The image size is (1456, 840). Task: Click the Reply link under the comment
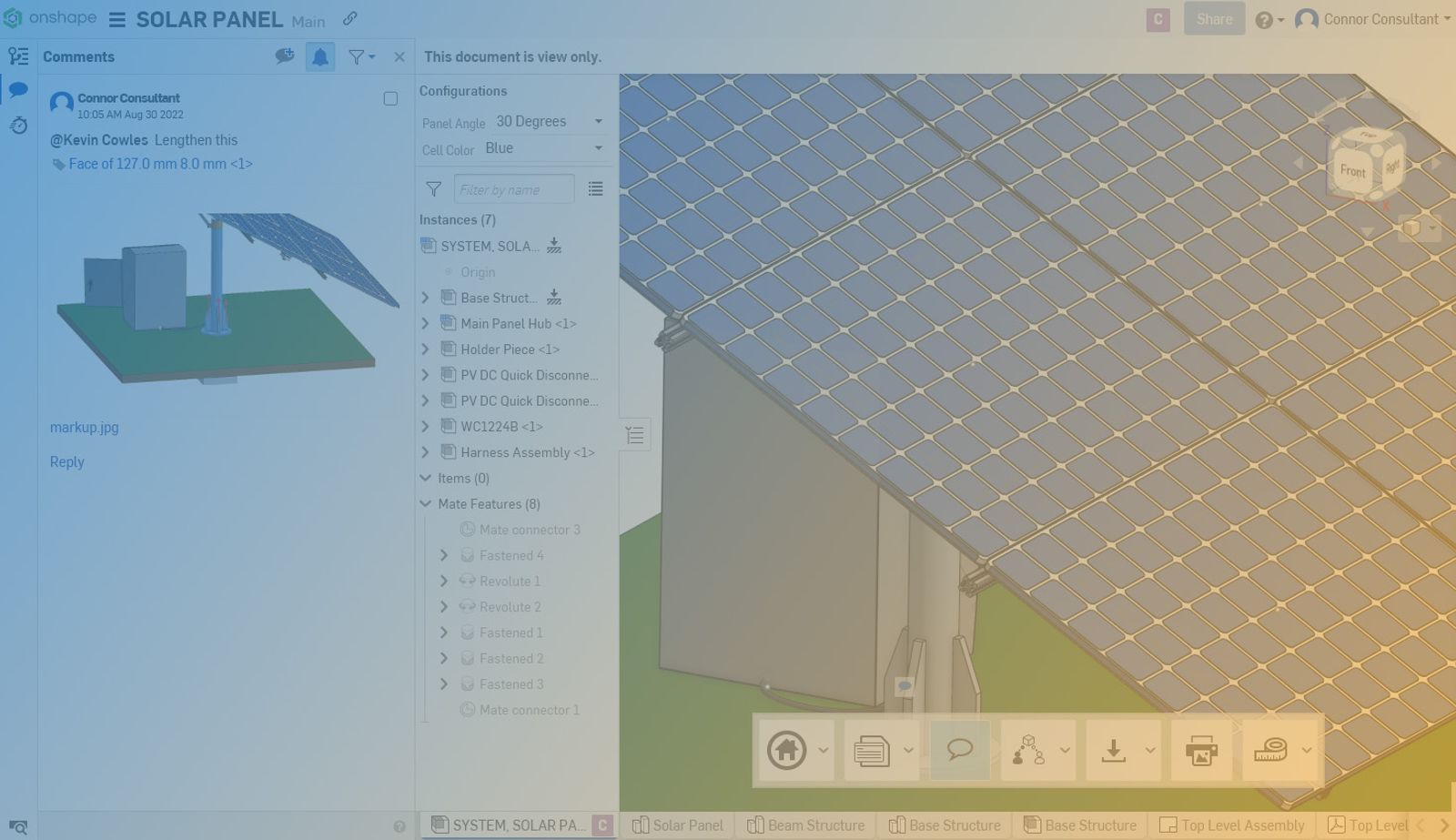(66, 462)
